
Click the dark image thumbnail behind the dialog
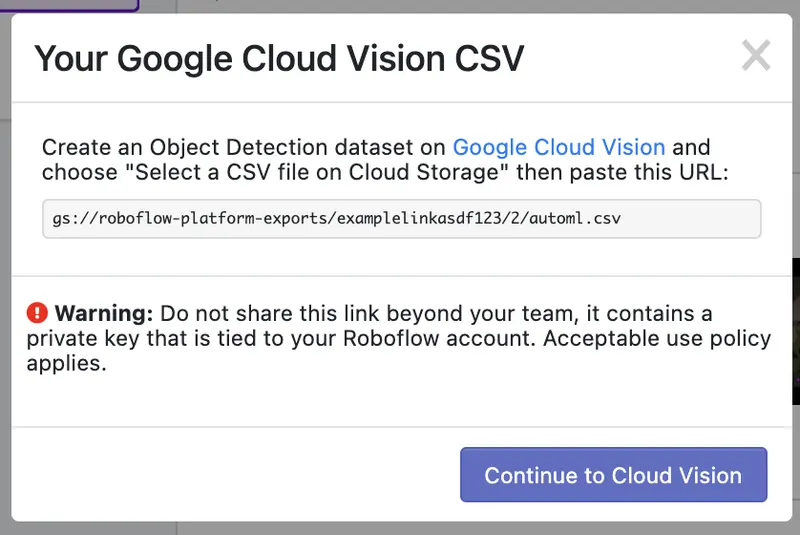[796, 332]
